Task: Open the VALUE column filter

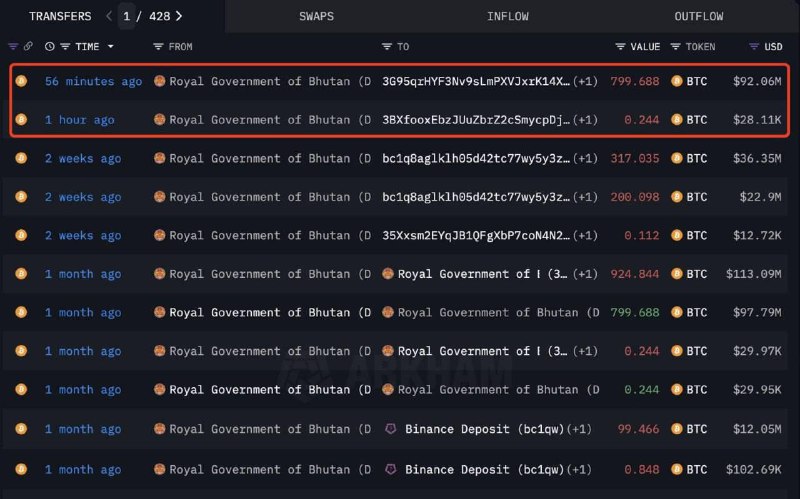Action: [620, 46]
